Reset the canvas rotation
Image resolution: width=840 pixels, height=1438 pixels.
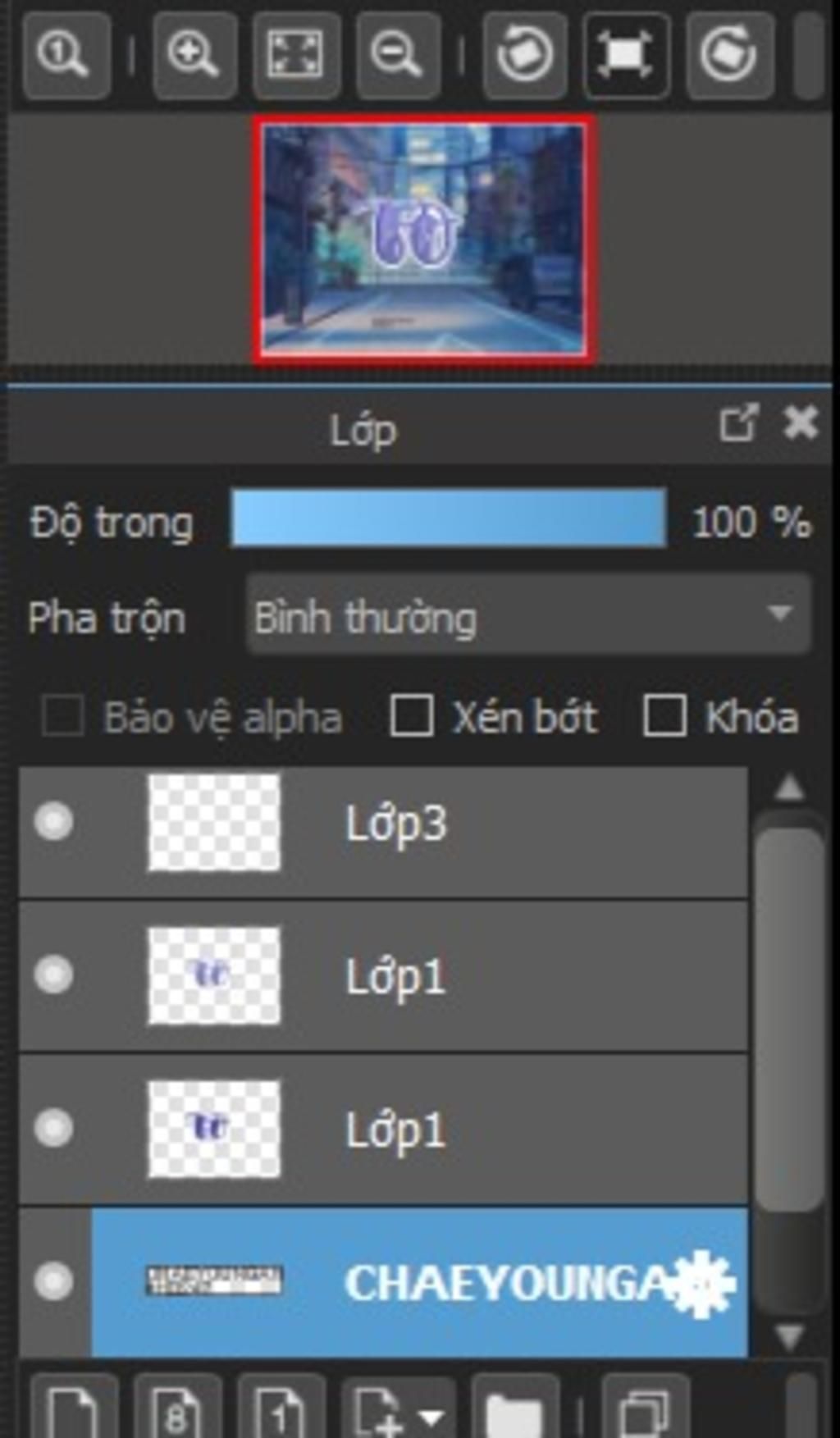(626, 54)
